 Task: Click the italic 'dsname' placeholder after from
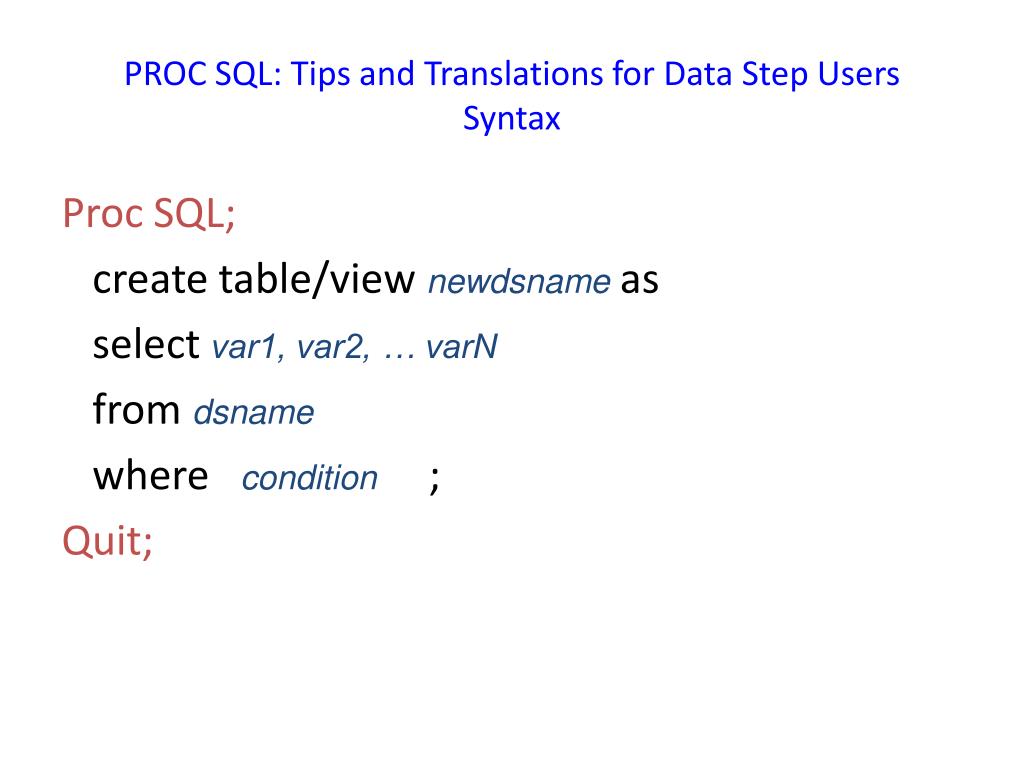[254, 413]
